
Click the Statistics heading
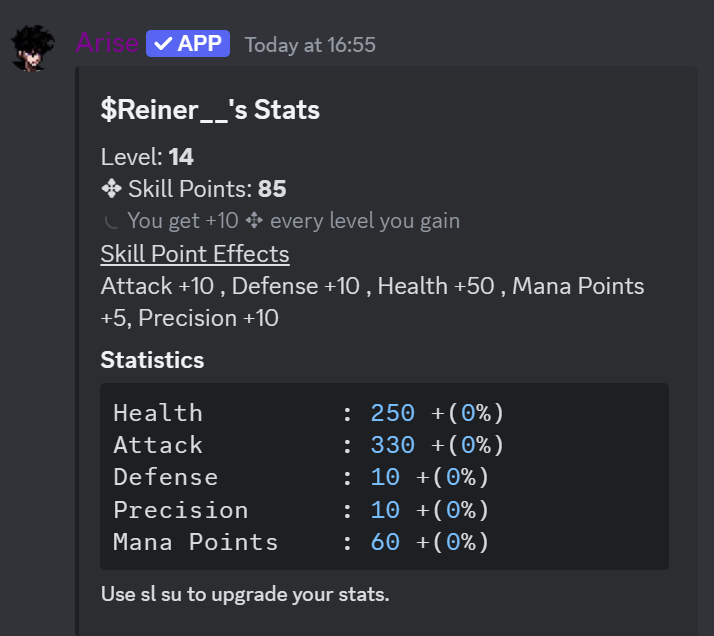[152, 360]
